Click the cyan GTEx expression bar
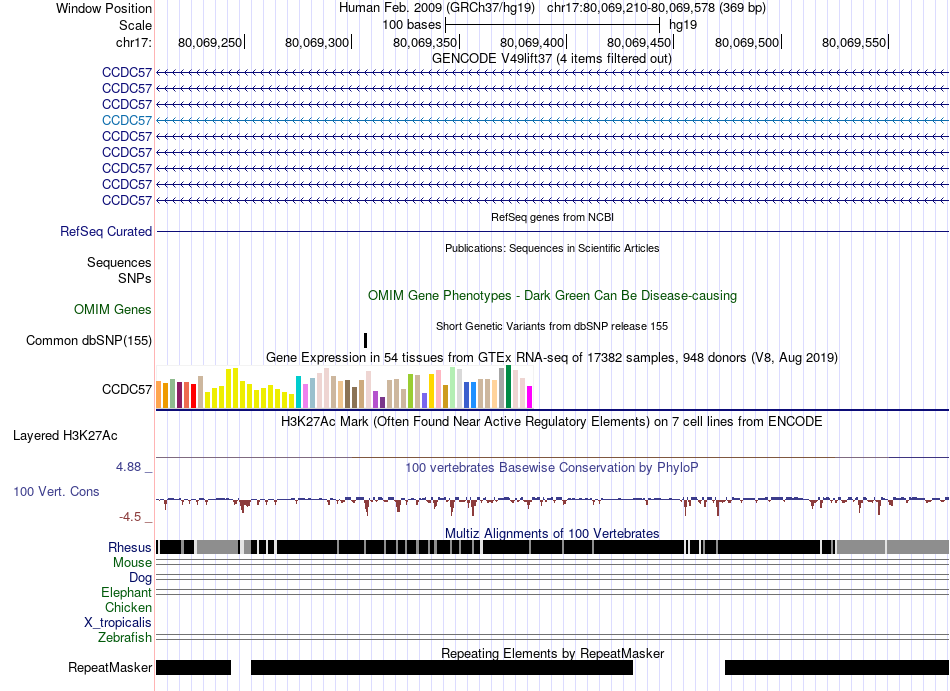 (298, 392)
